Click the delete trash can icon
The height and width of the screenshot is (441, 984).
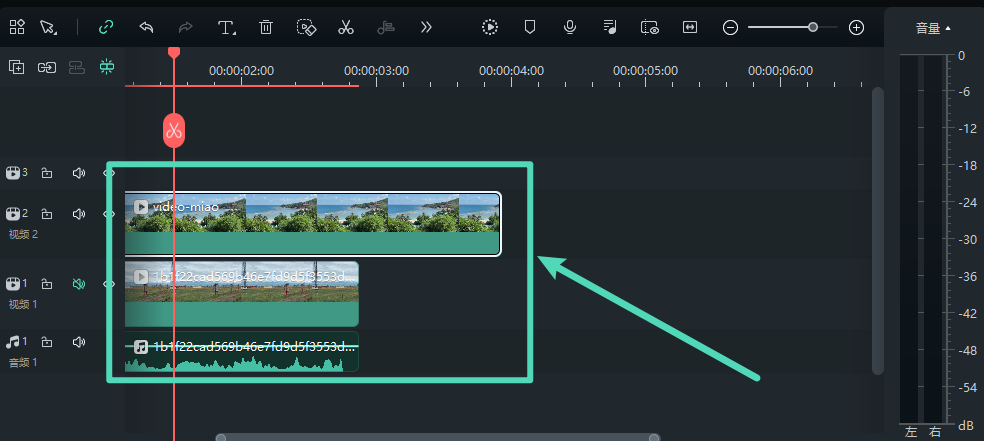point(266,27)
